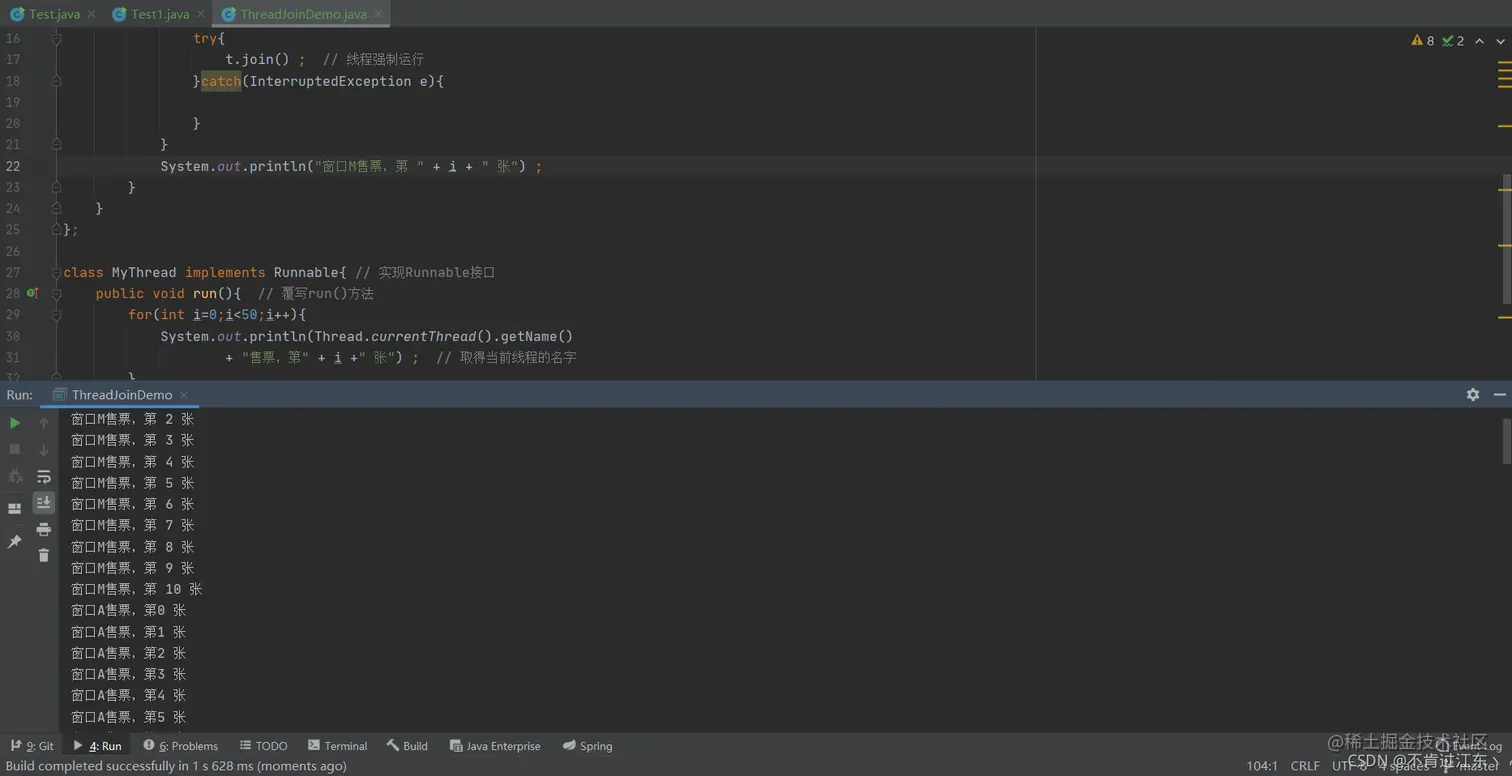
Task: Change the CRLF line separator
Action: pos(1305,766)
